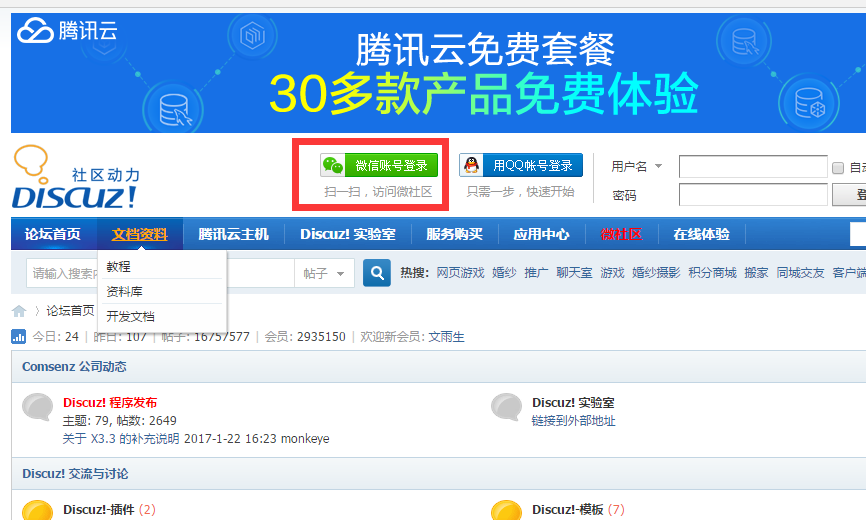Focus the password input field
This screenshot has height=520, width=866.
pos(753,195)
